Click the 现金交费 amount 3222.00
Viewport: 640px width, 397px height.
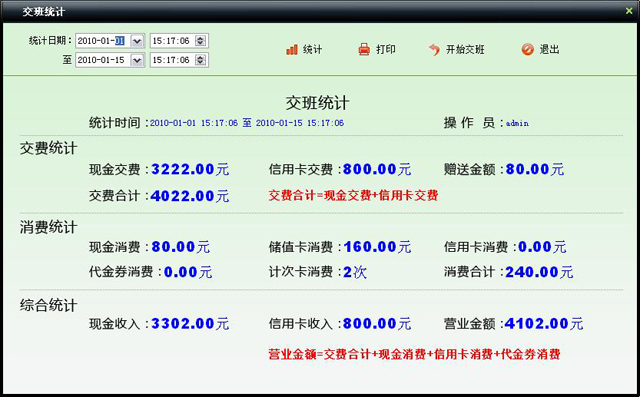182,169
